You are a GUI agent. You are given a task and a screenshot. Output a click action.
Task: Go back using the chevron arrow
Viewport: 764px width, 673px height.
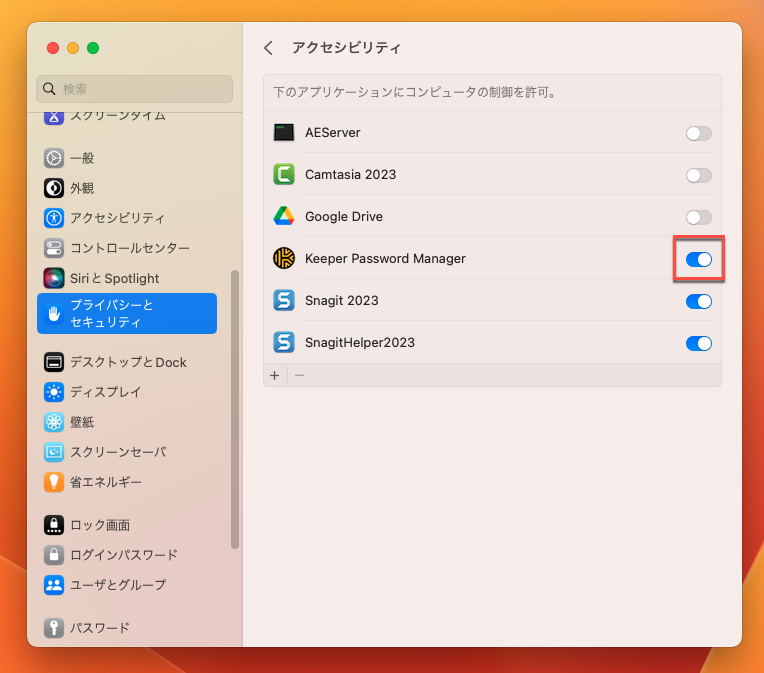click(268, 48)
